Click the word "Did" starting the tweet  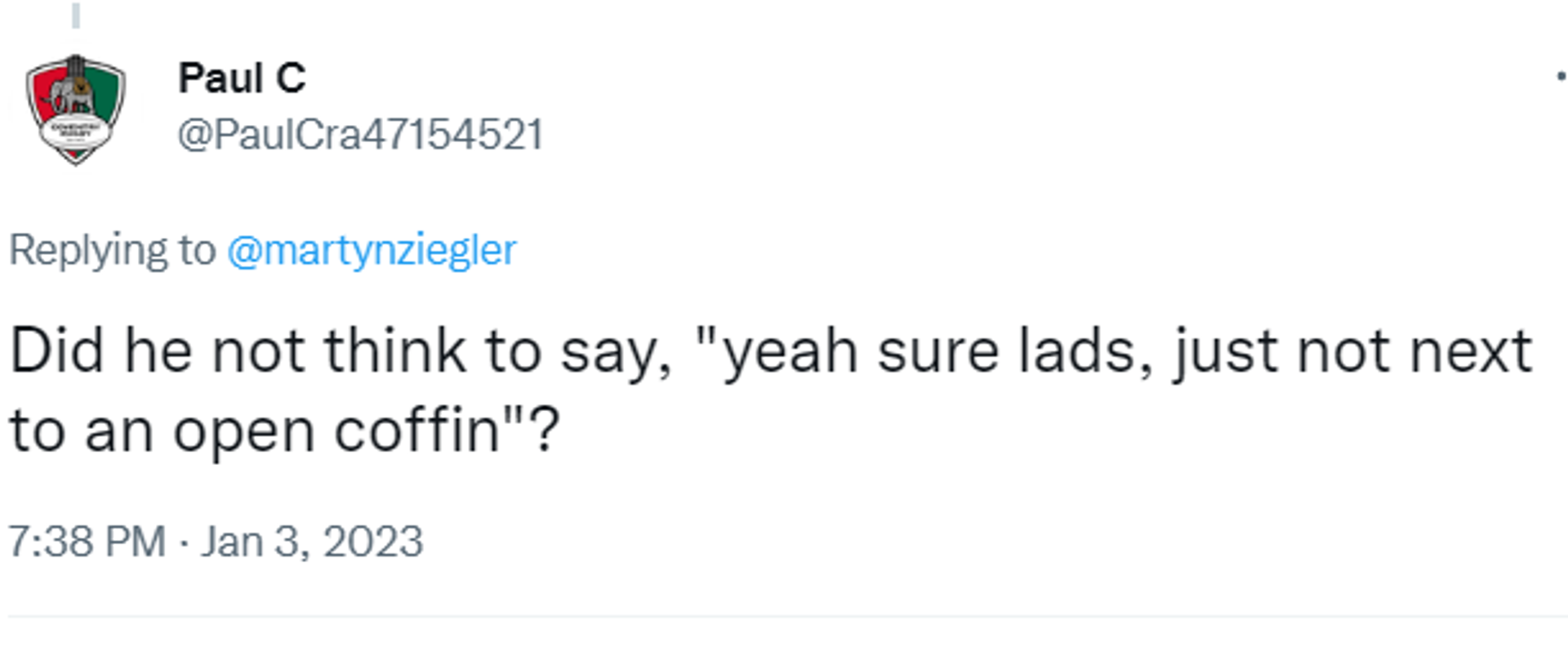pyautogui.click(x=56, y=351)
